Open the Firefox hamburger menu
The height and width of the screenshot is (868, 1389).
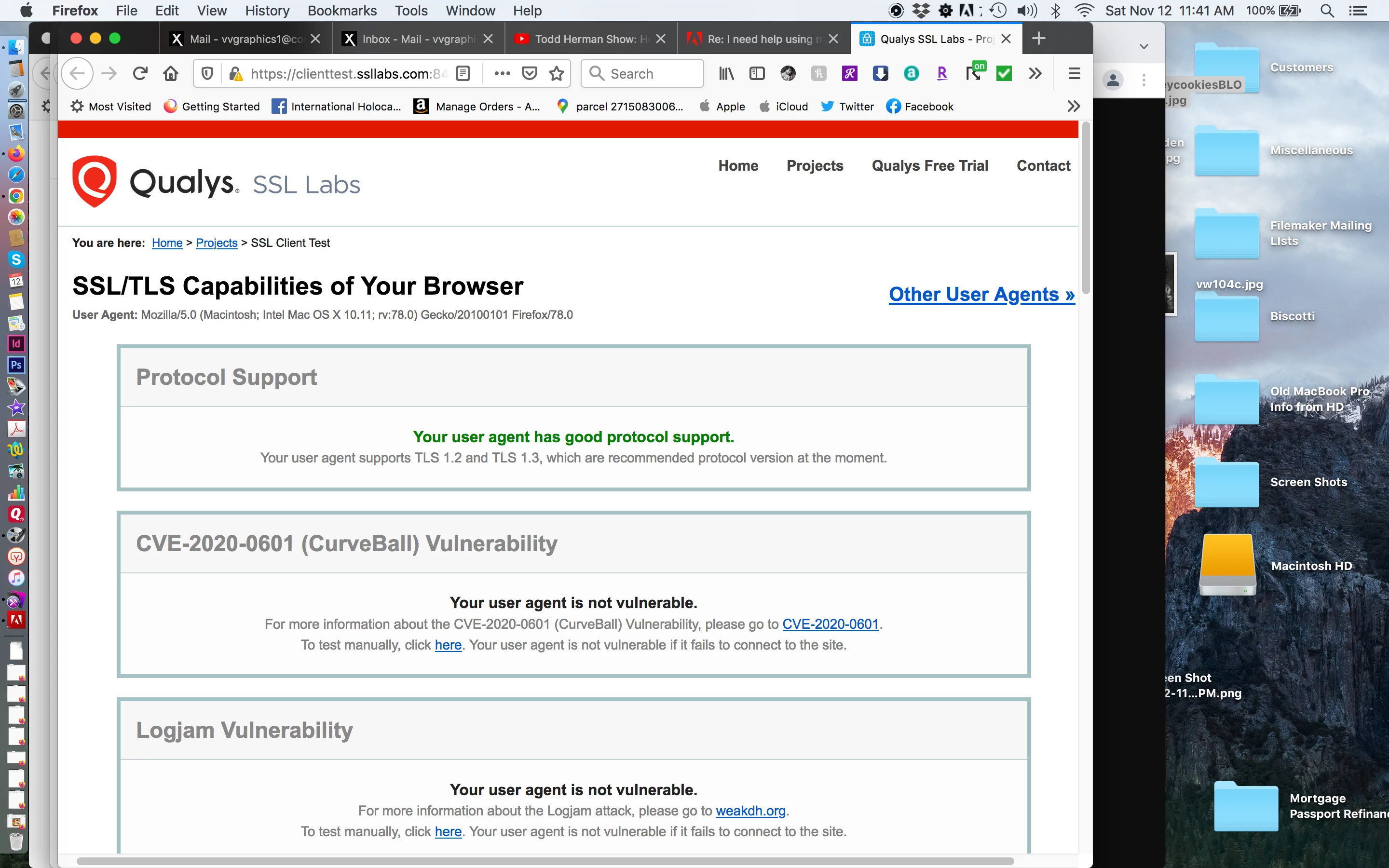1074,73
